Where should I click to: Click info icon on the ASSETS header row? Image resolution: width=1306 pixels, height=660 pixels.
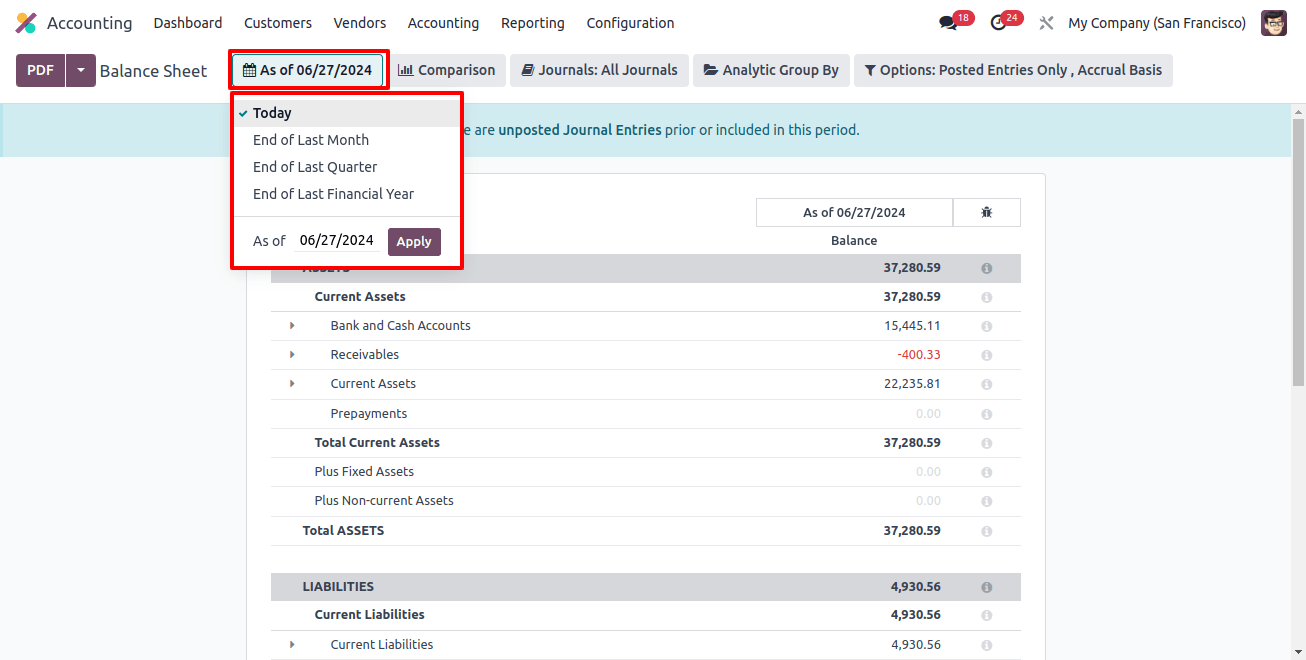(x=987, y=269)
